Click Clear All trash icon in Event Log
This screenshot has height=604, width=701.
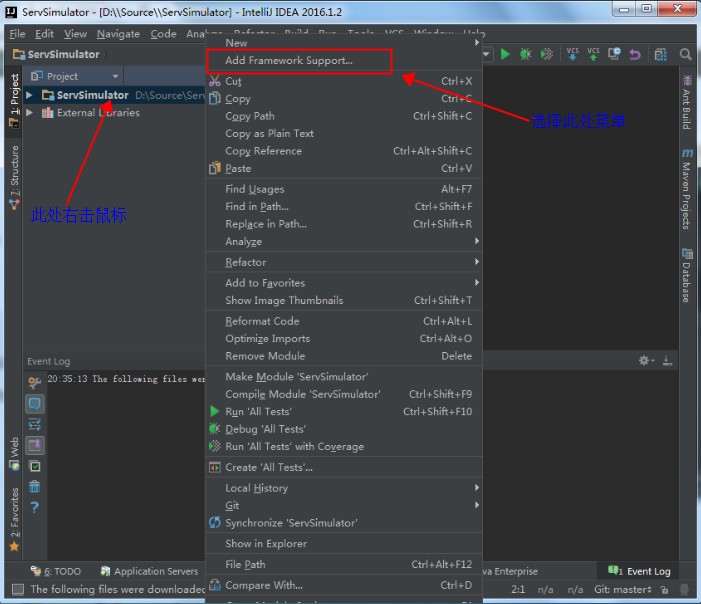click(34, 486)
